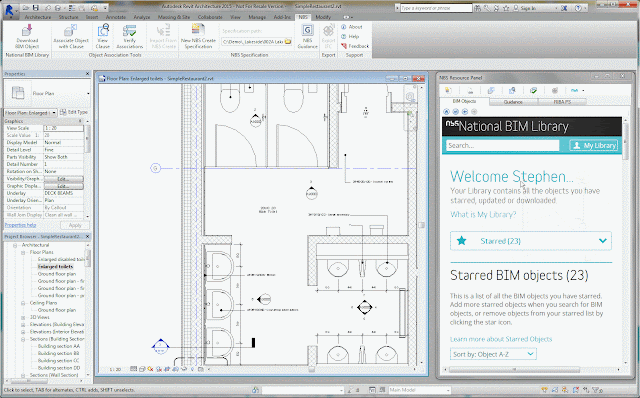Follow the What is My Library link
Viewport: 640px width, 398px height.
[483, 214]
